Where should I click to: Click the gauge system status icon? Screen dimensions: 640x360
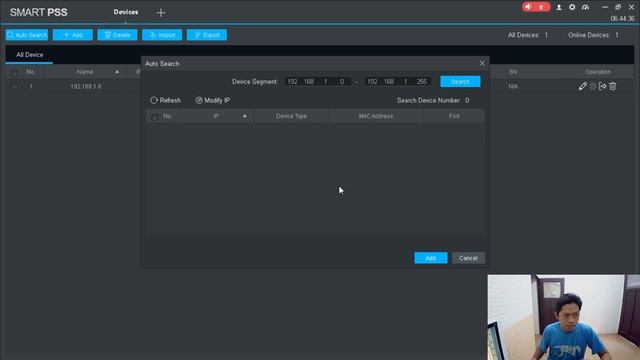tap(585, 7)
